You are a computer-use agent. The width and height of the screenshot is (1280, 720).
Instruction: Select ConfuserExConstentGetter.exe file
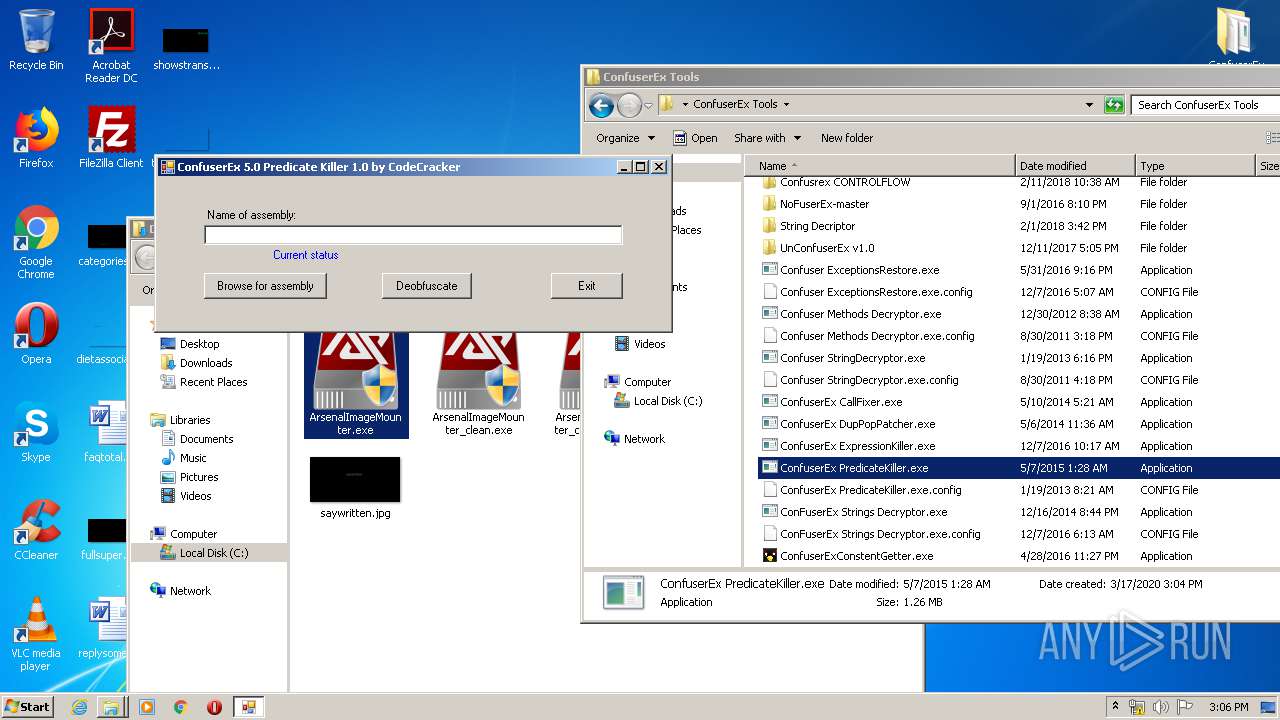point(856,556)
